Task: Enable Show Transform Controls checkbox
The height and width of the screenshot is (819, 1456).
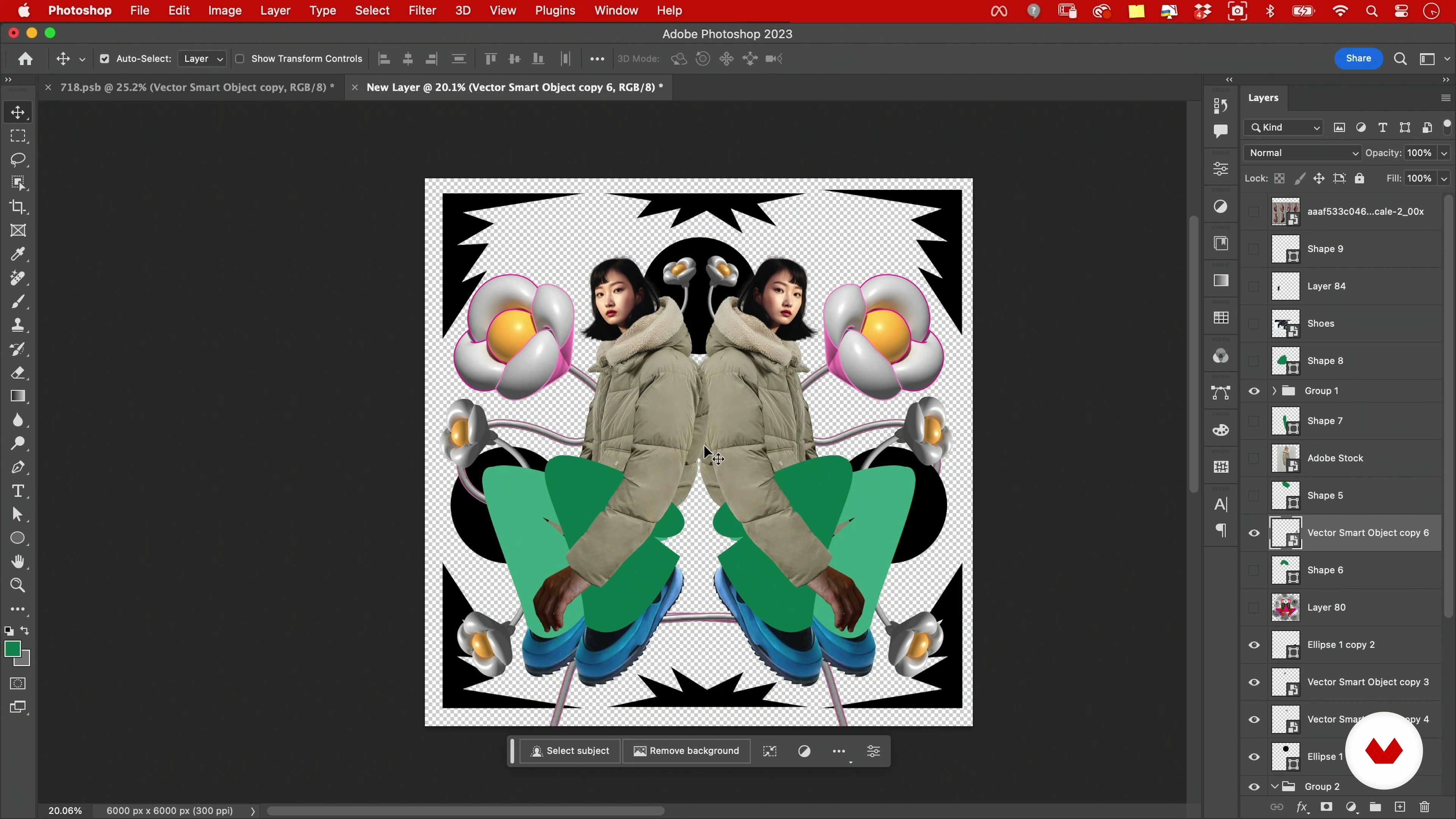Action: coord(240,59)
